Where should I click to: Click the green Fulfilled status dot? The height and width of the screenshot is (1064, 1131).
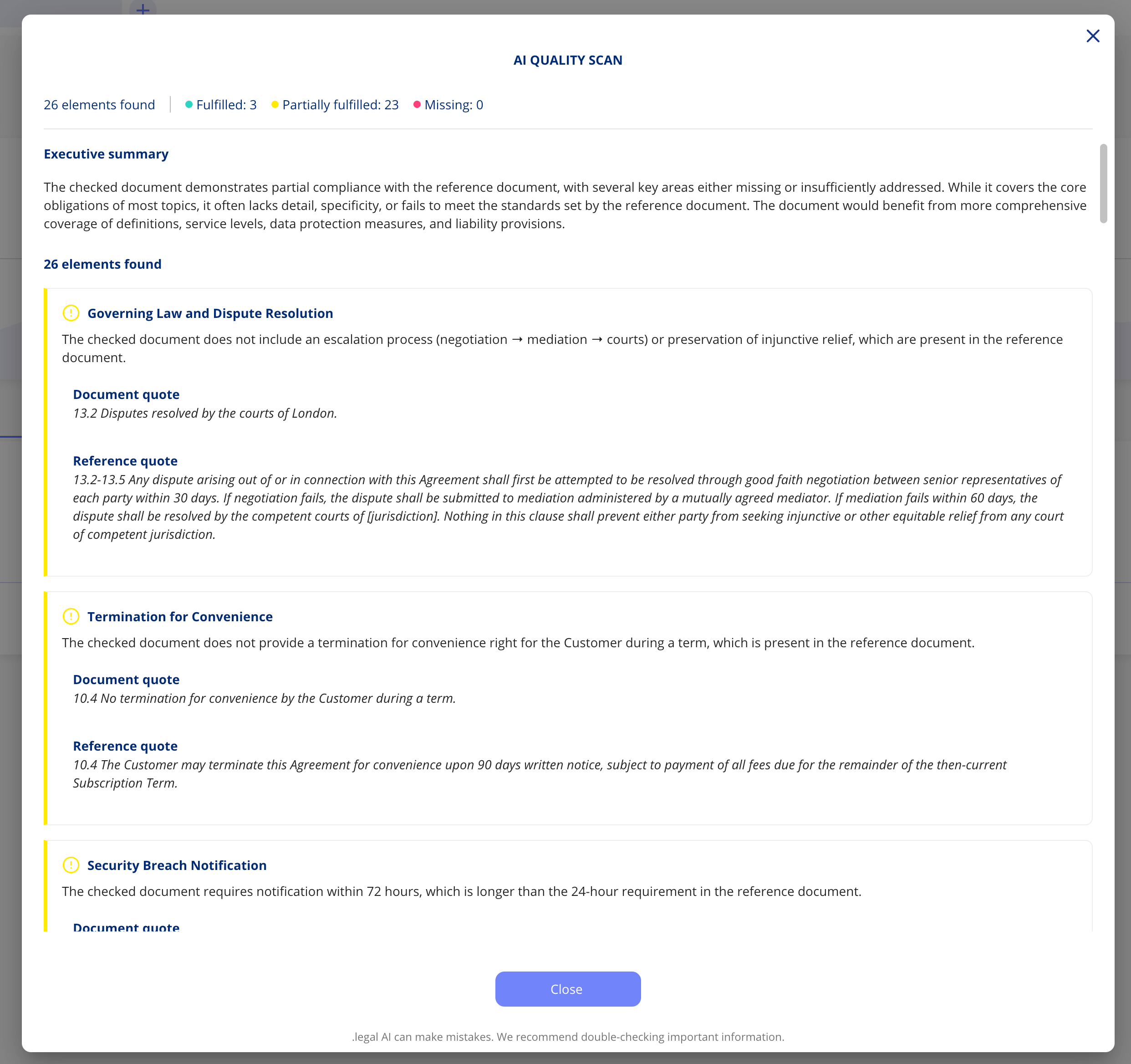click(189, 105)
